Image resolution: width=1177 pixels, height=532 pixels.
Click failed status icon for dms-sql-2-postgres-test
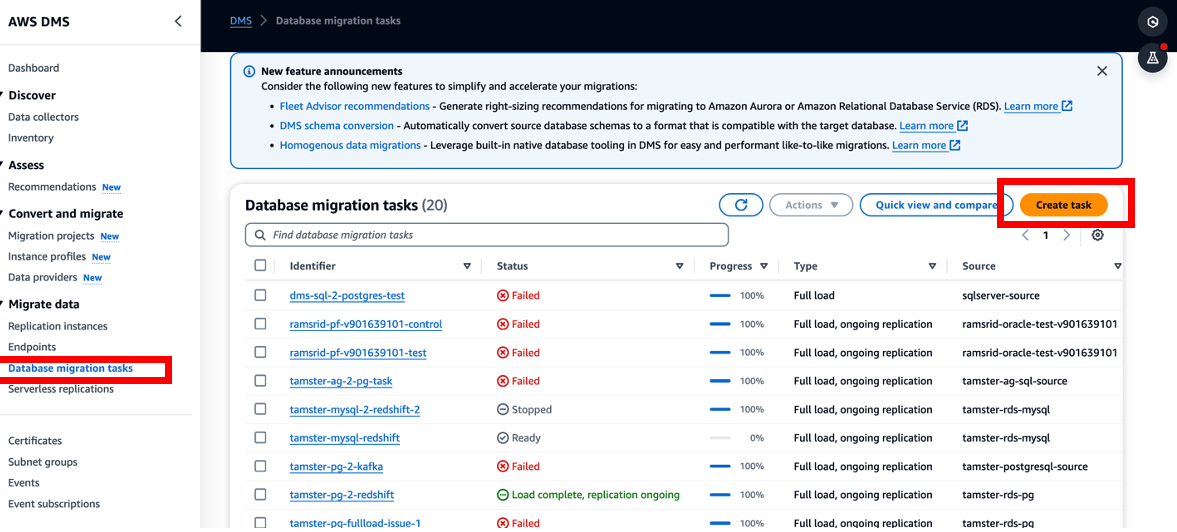[503, 296]
